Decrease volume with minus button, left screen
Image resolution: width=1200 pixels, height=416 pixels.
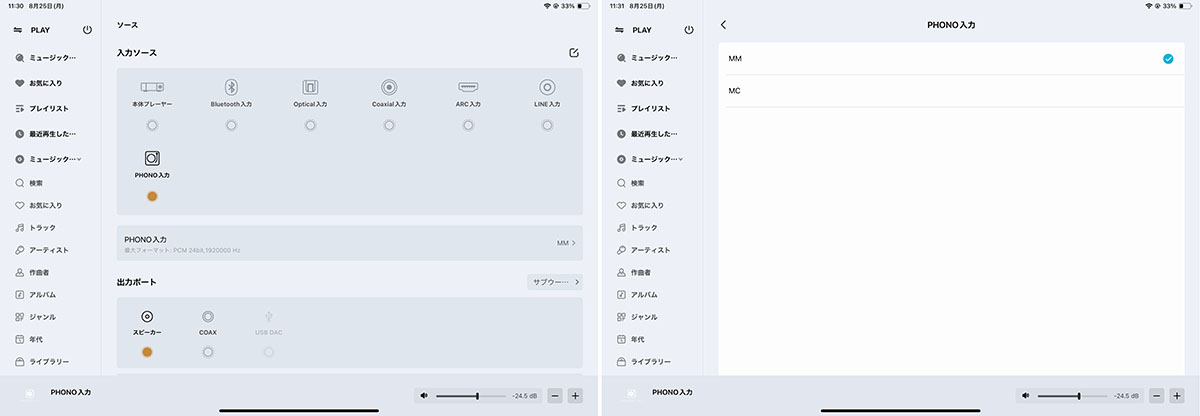point(555,396)
